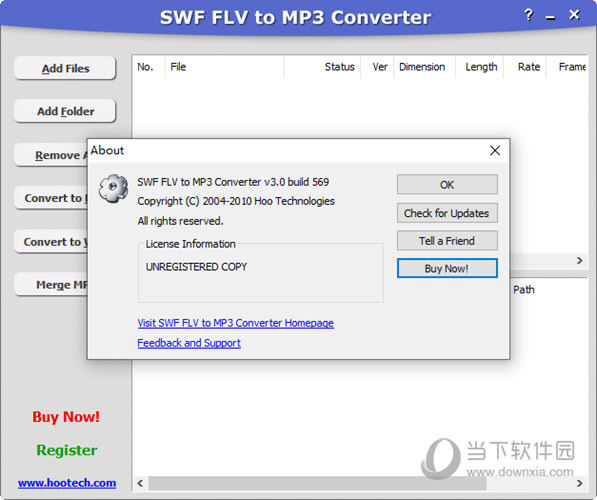Click the Remove button in sidebar
597x500 pixels.
pos(51,155)
